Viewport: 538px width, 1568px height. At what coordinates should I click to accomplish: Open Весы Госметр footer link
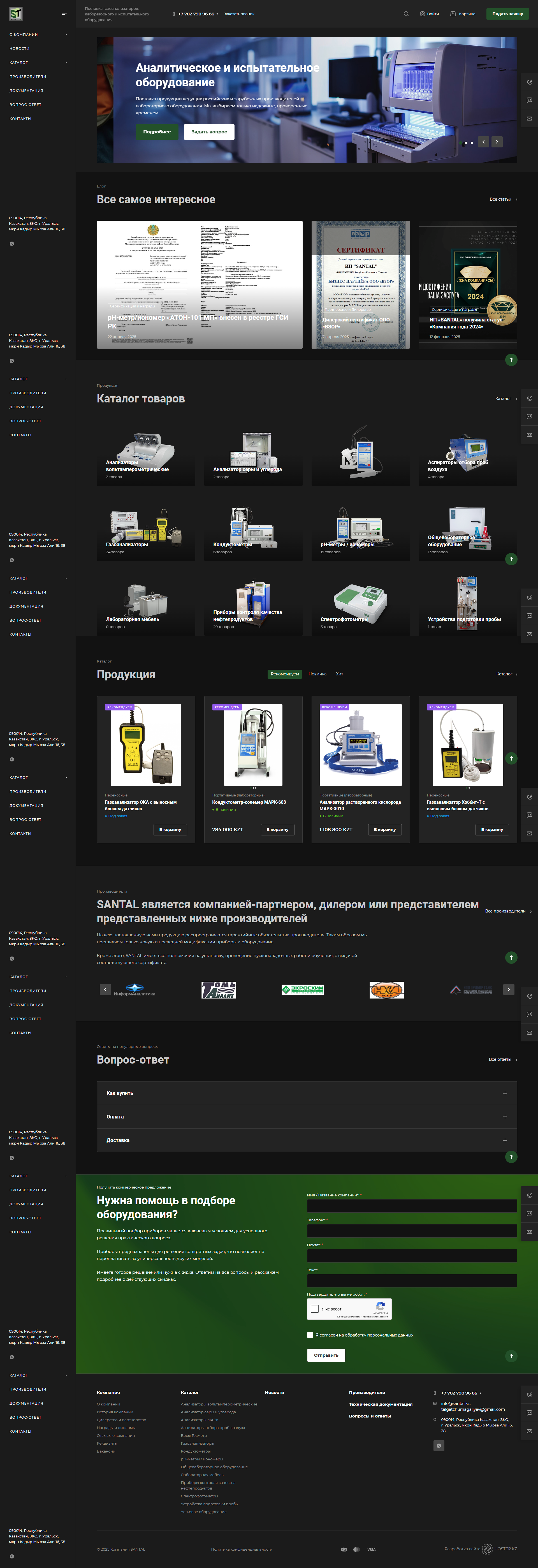tap(194, 1435)
